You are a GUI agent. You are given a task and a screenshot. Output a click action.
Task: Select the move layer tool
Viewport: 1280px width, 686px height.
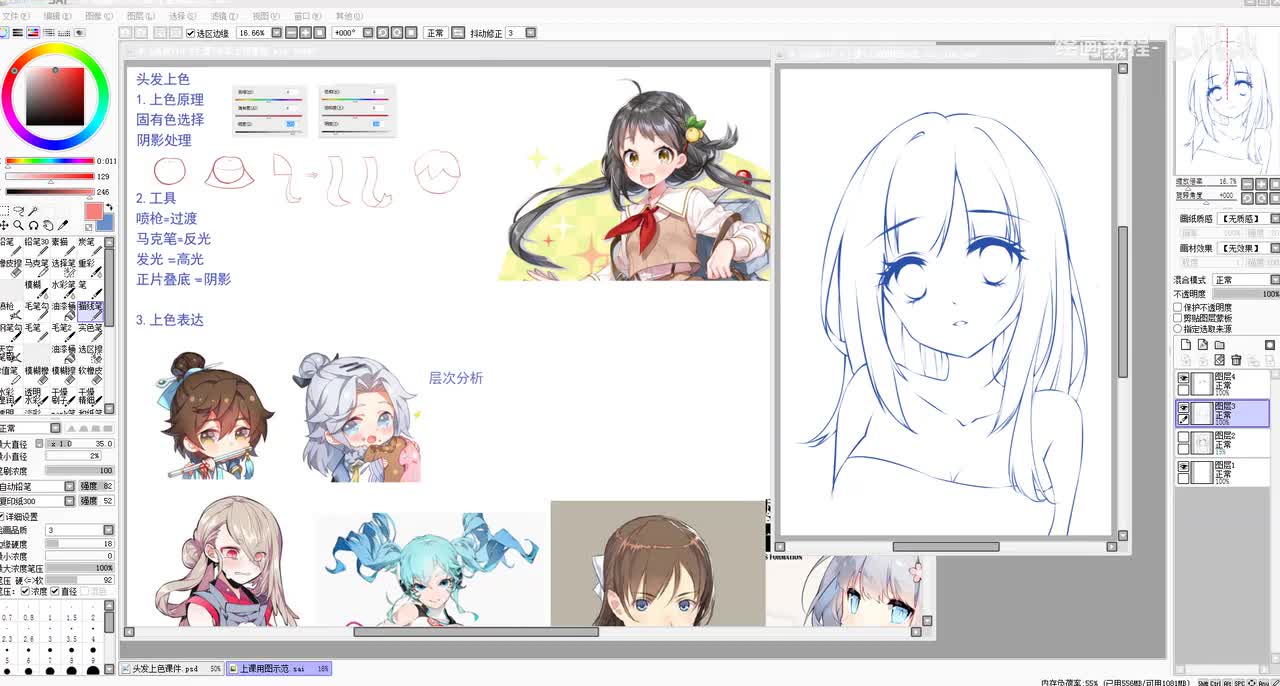pos(5,225)
